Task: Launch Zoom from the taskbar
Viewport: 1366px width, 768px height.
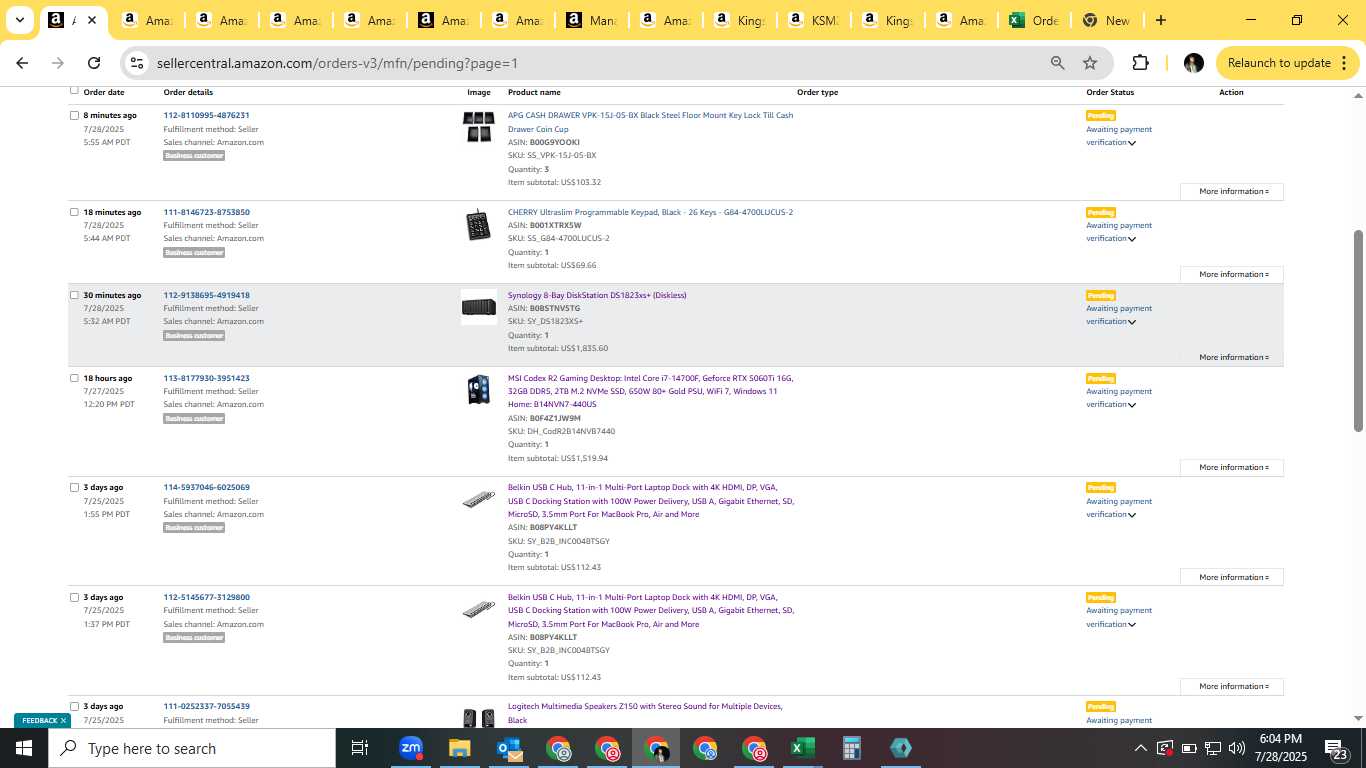Action: [x=410, y=748]
